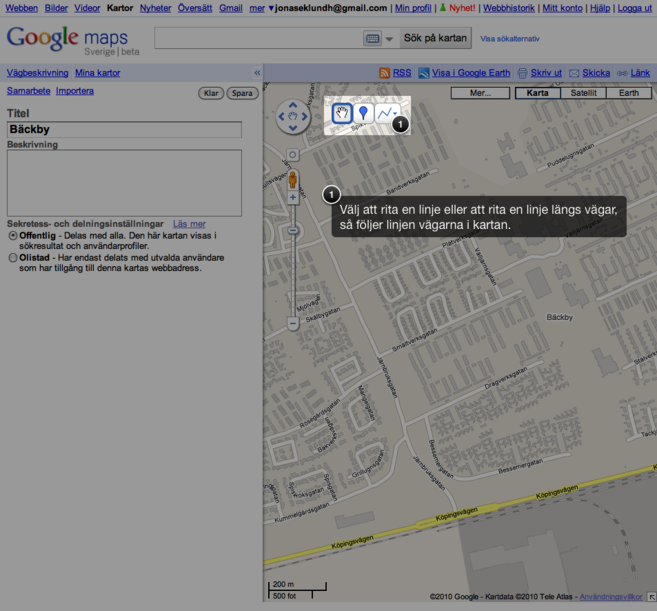Switch to Earth map view

click(628, 93)
